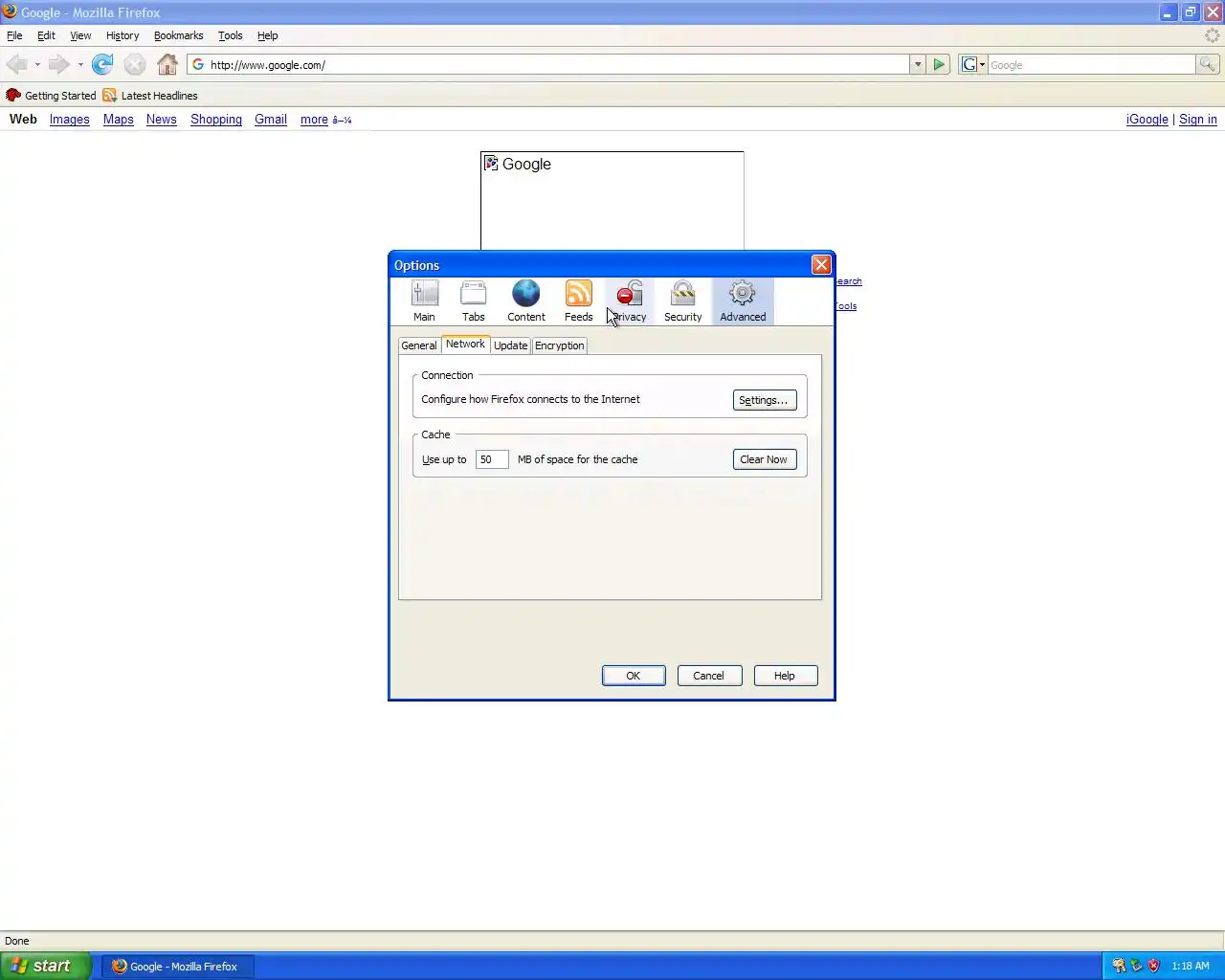Open the Main options pane
This screenshot has height=980, width=1225.
click(424, 301)
